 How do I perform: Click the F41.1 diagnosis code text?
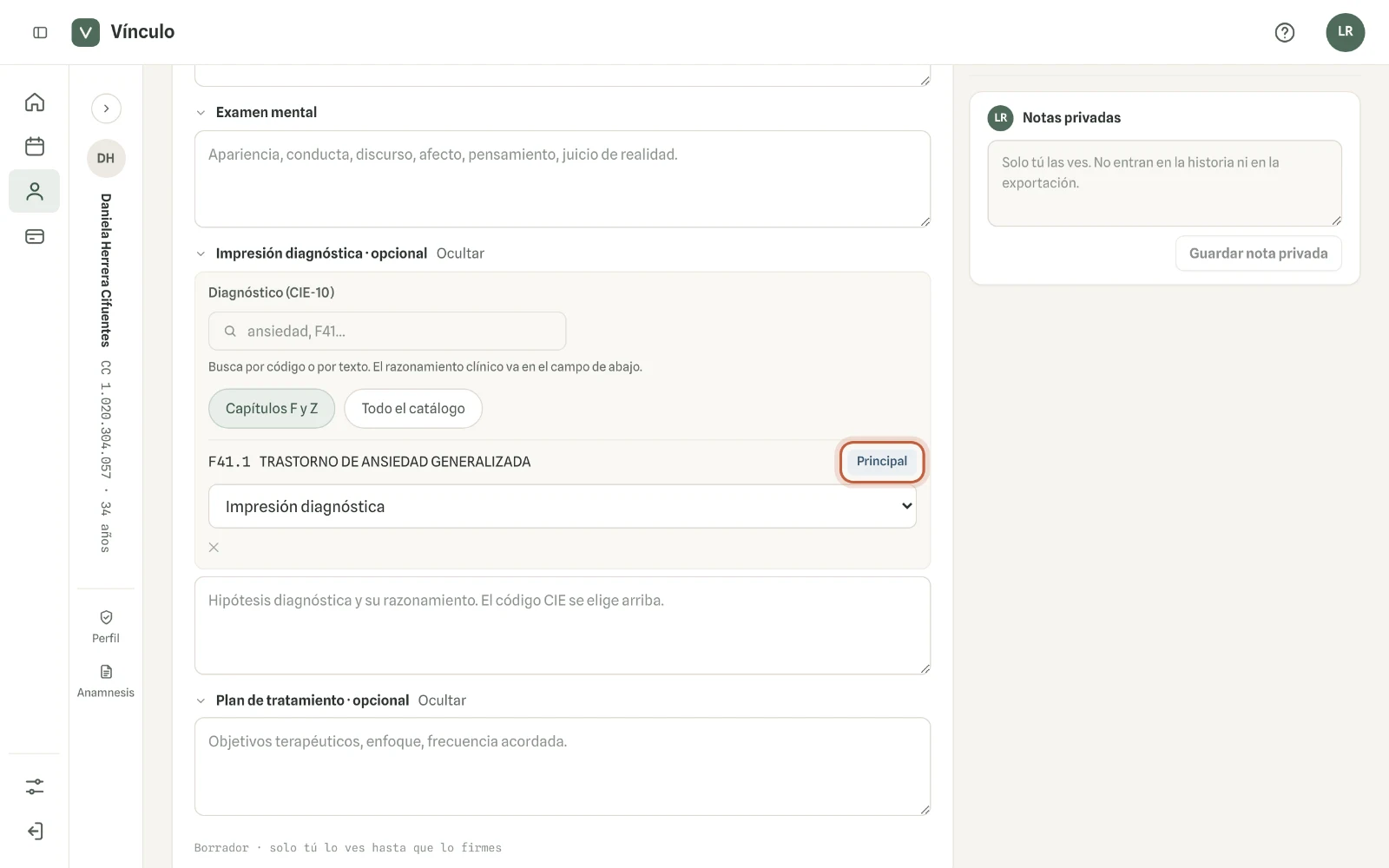click(x=229, y=462)
